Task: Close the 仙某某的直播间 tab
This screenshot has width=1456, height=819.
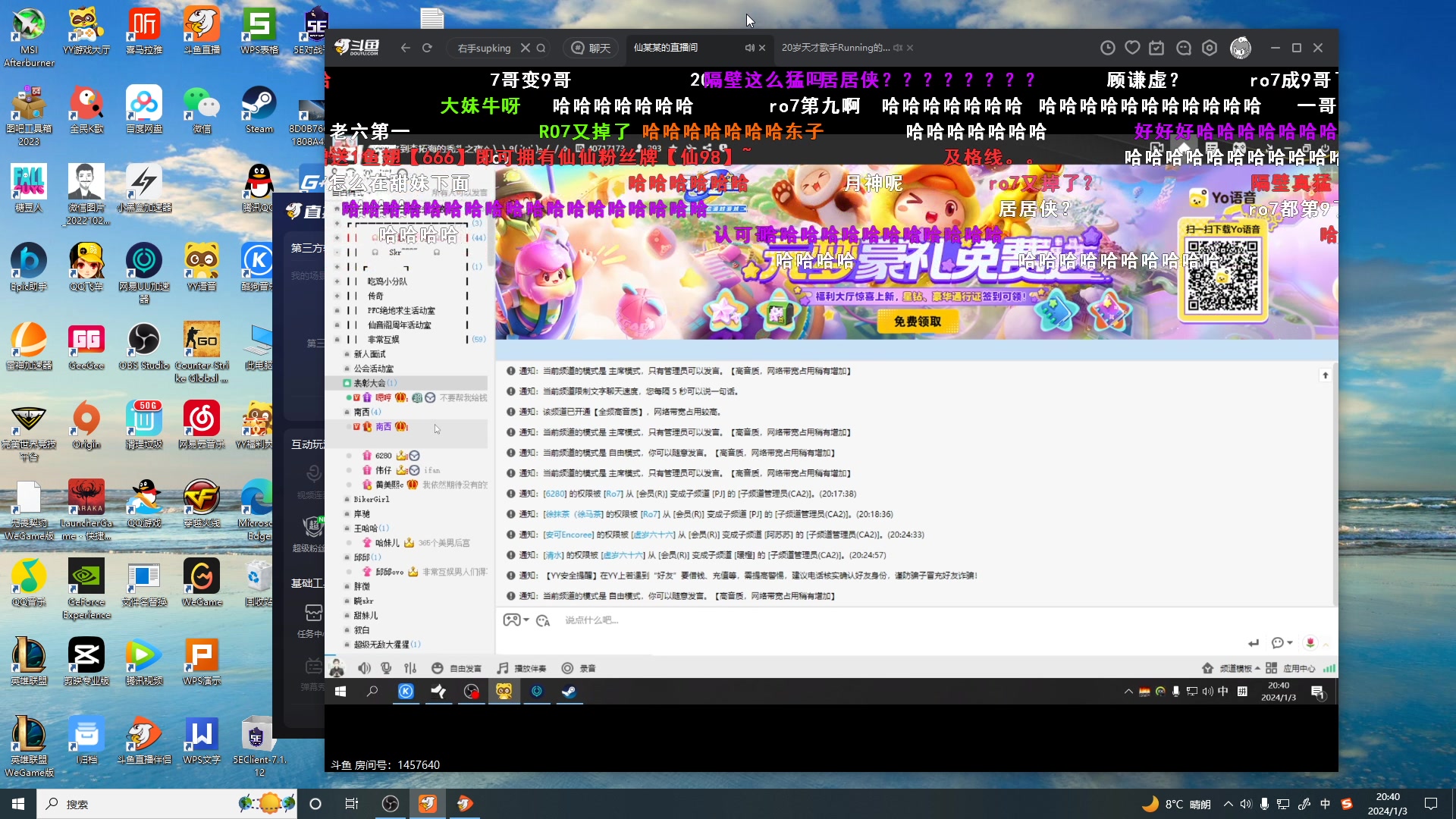Action: [762, 48]
